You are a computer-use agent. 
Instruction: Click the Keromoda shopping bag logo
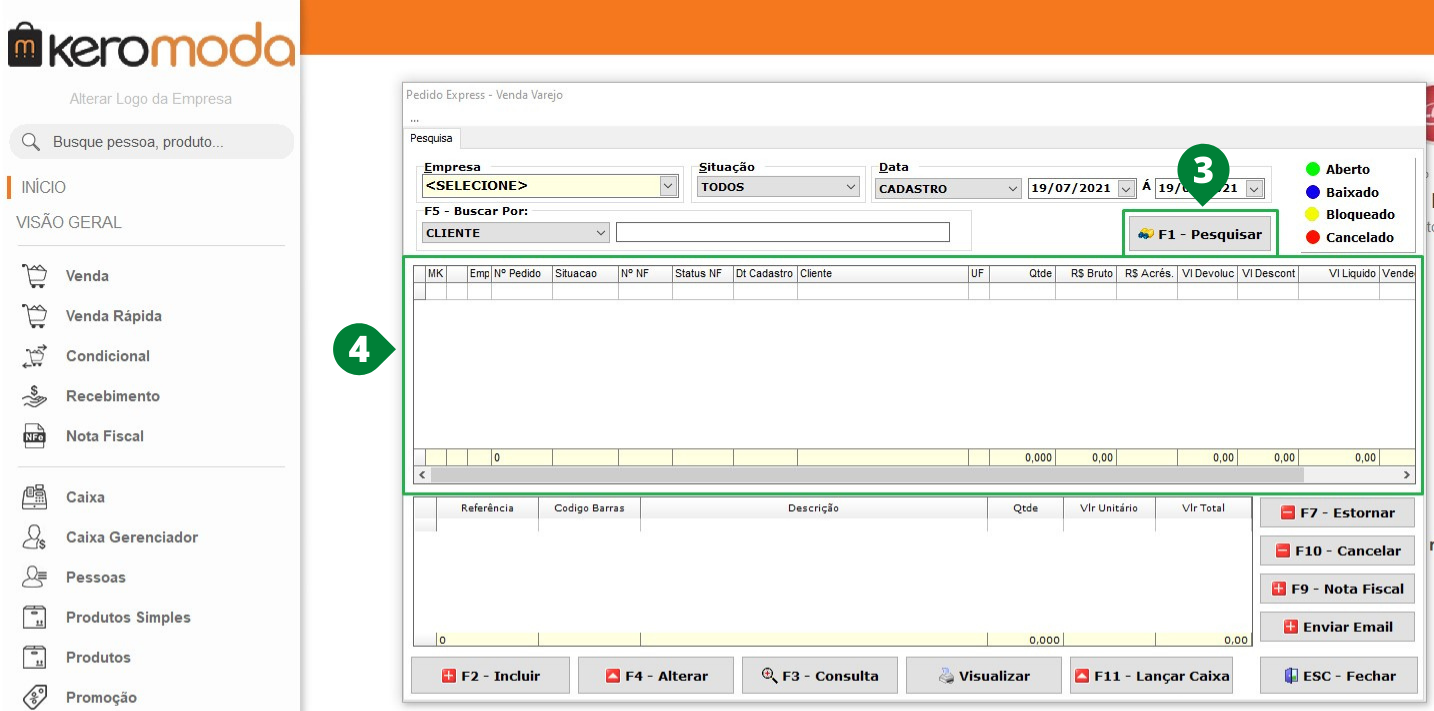tap(26, 47)
